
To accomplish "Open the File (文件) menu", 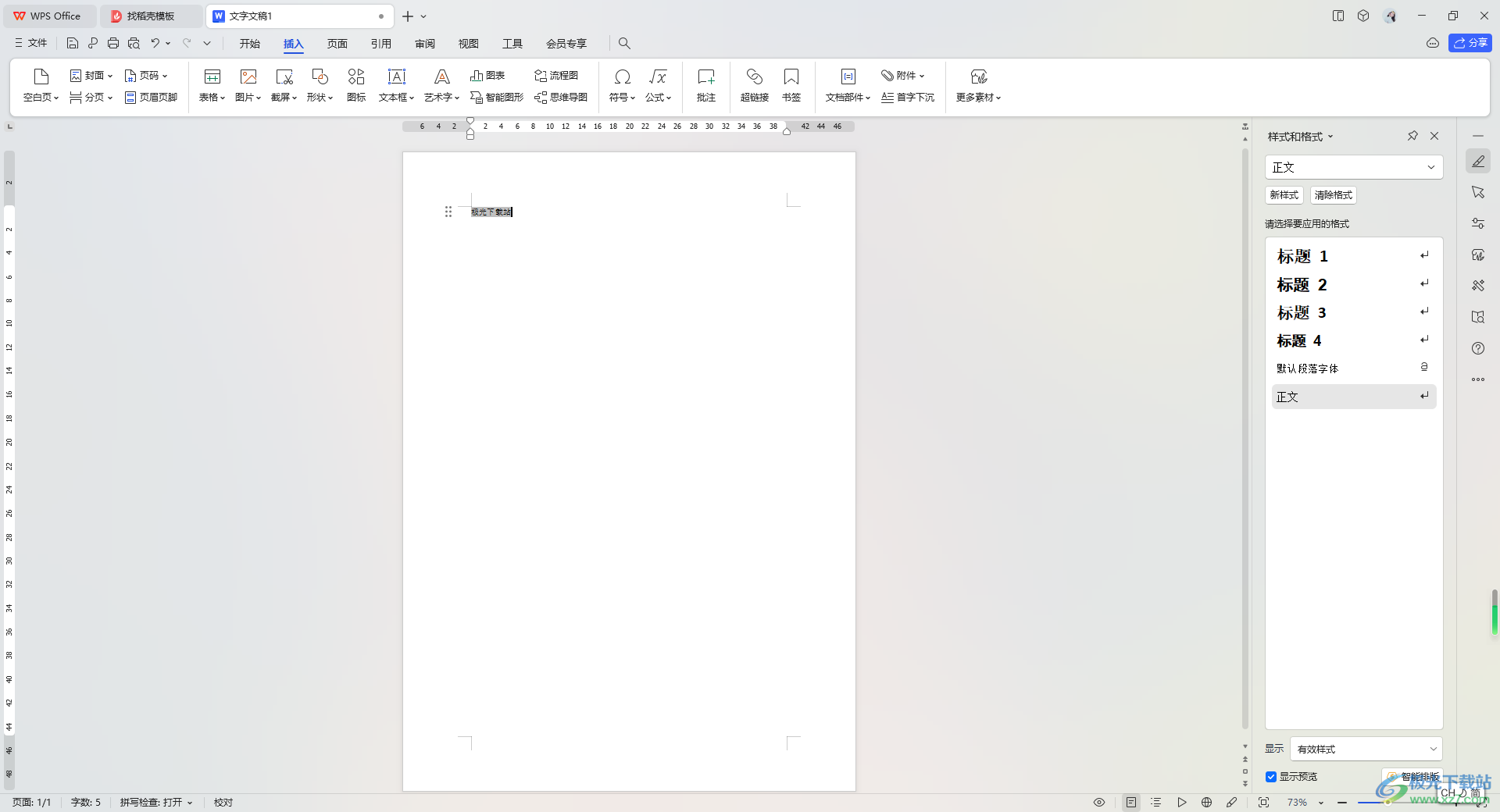I will (31, 43).
